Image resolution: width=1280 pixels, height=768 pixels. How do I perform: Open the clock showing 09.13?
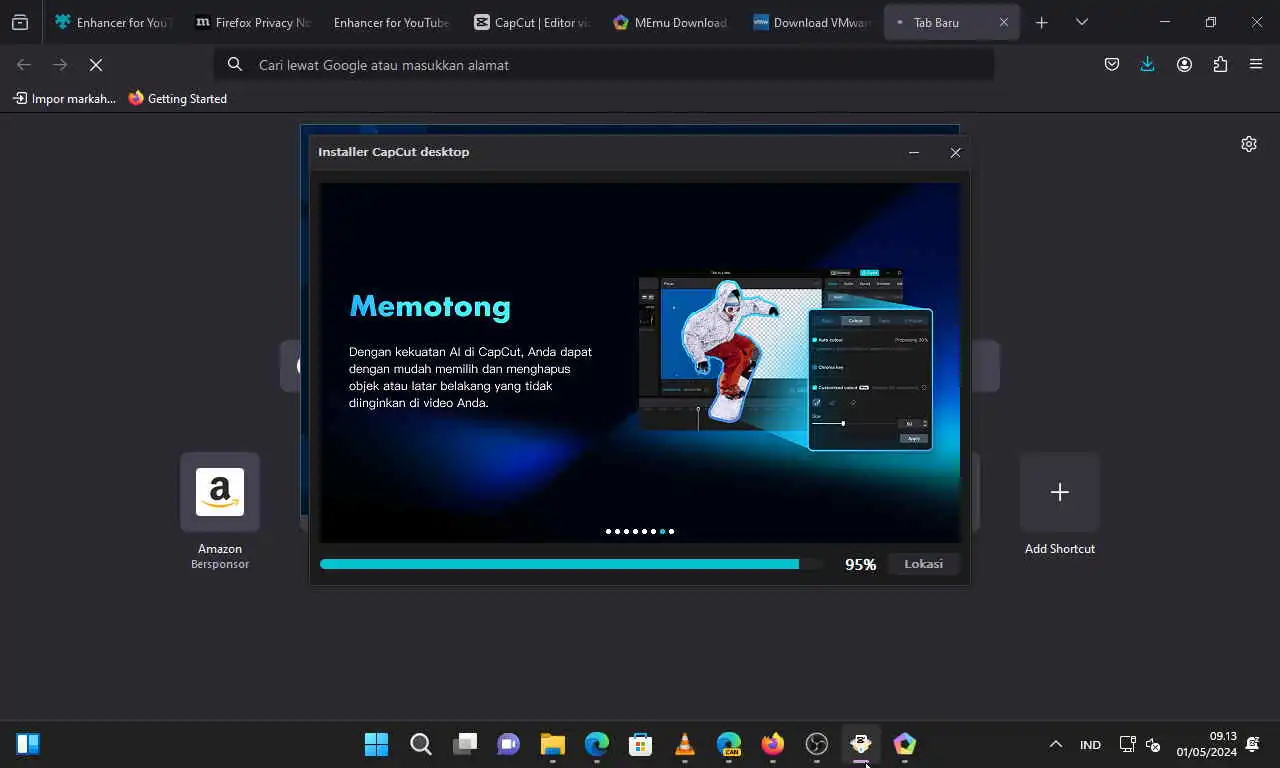point(1207,744)
